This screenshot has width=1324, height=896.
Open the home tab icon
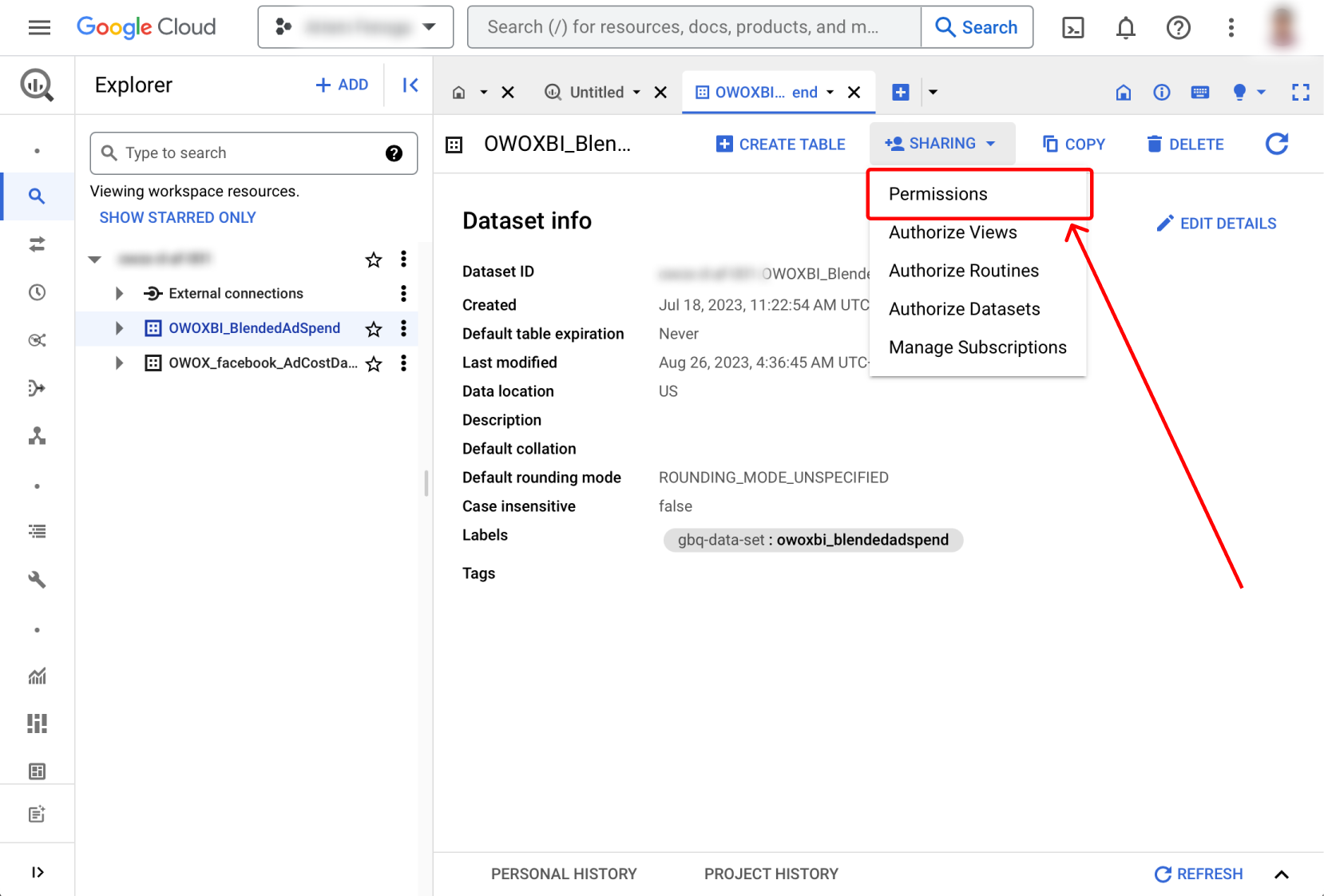click(x=458, y=93)
